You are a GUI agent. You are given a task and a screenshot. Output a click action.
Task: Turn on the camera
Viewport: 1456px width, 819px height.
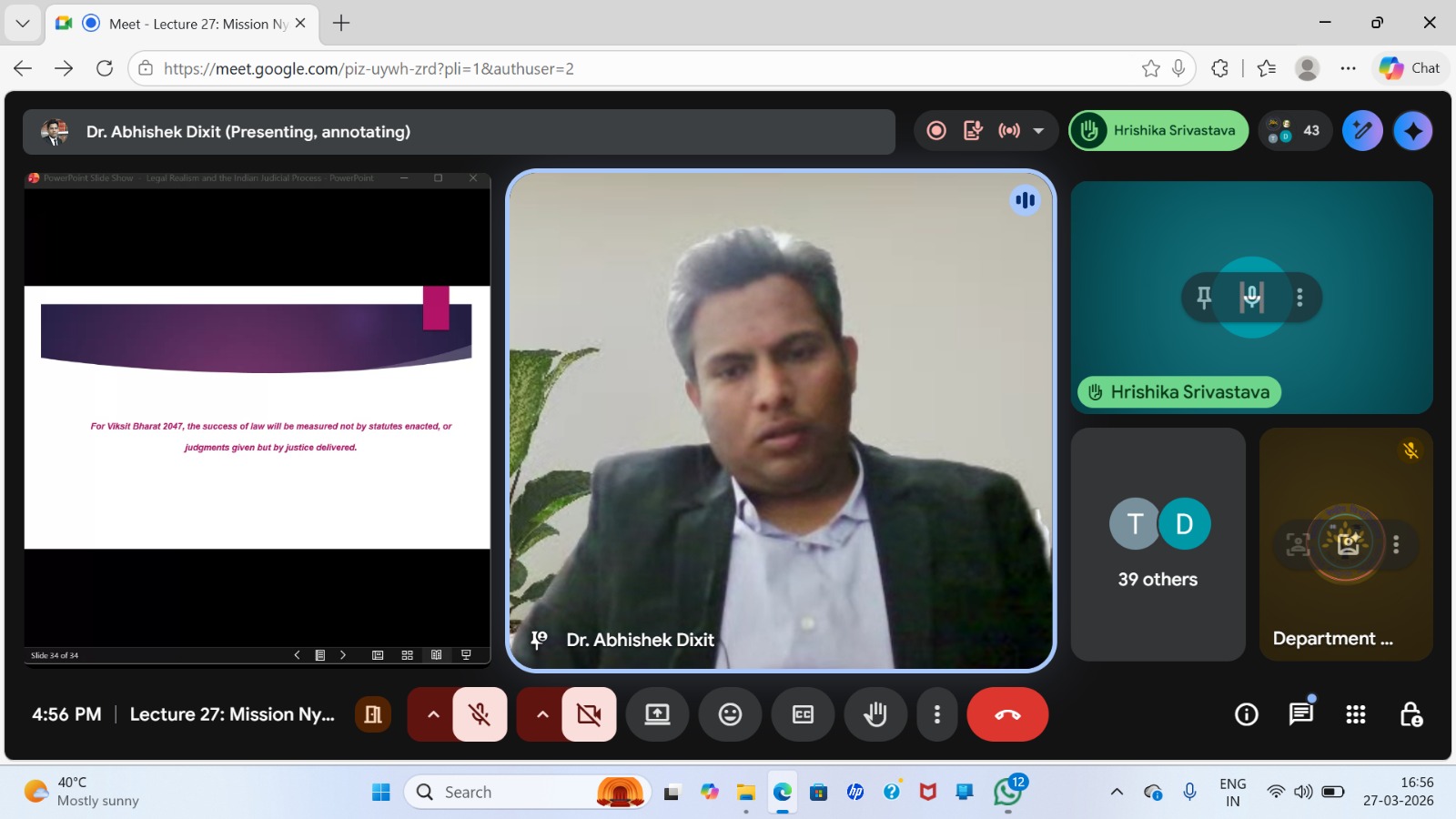(589, 715)
